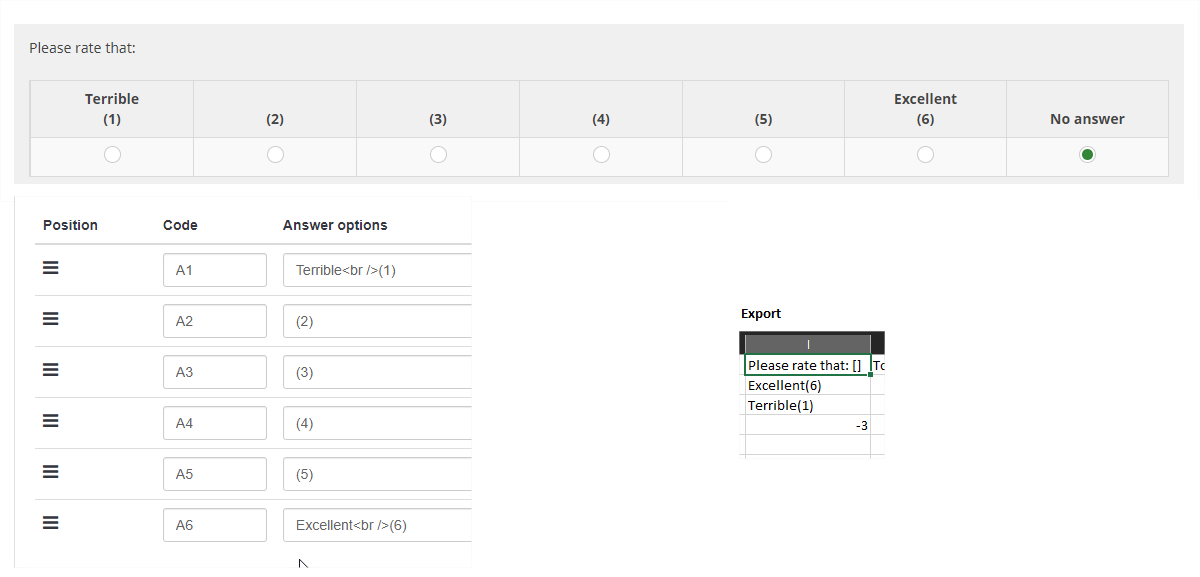Click the A1 code input field

(215, 270)
